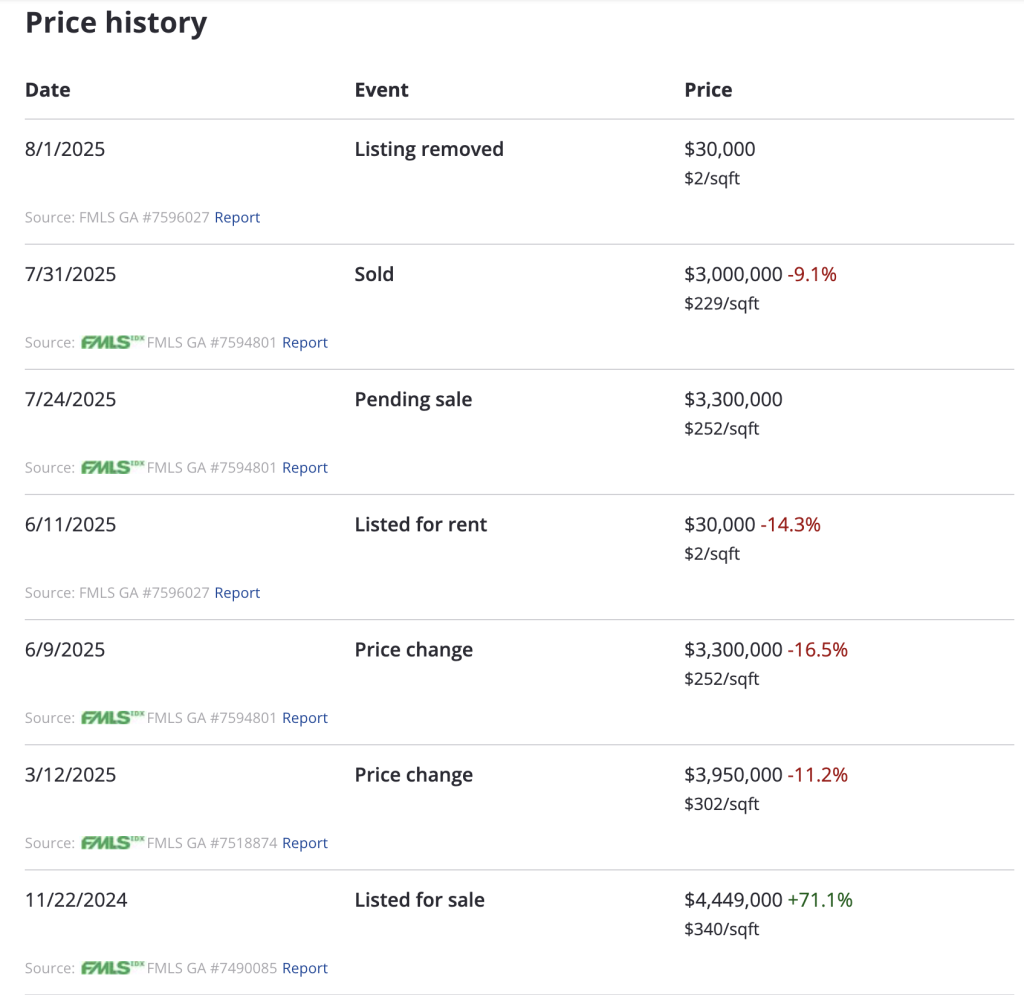Image resolution: width=1024 pixels, height=995 pixels.
Task: Click the FMLS logo in the 7/31/2025 Sold row
Action: (x=112, y=342)
